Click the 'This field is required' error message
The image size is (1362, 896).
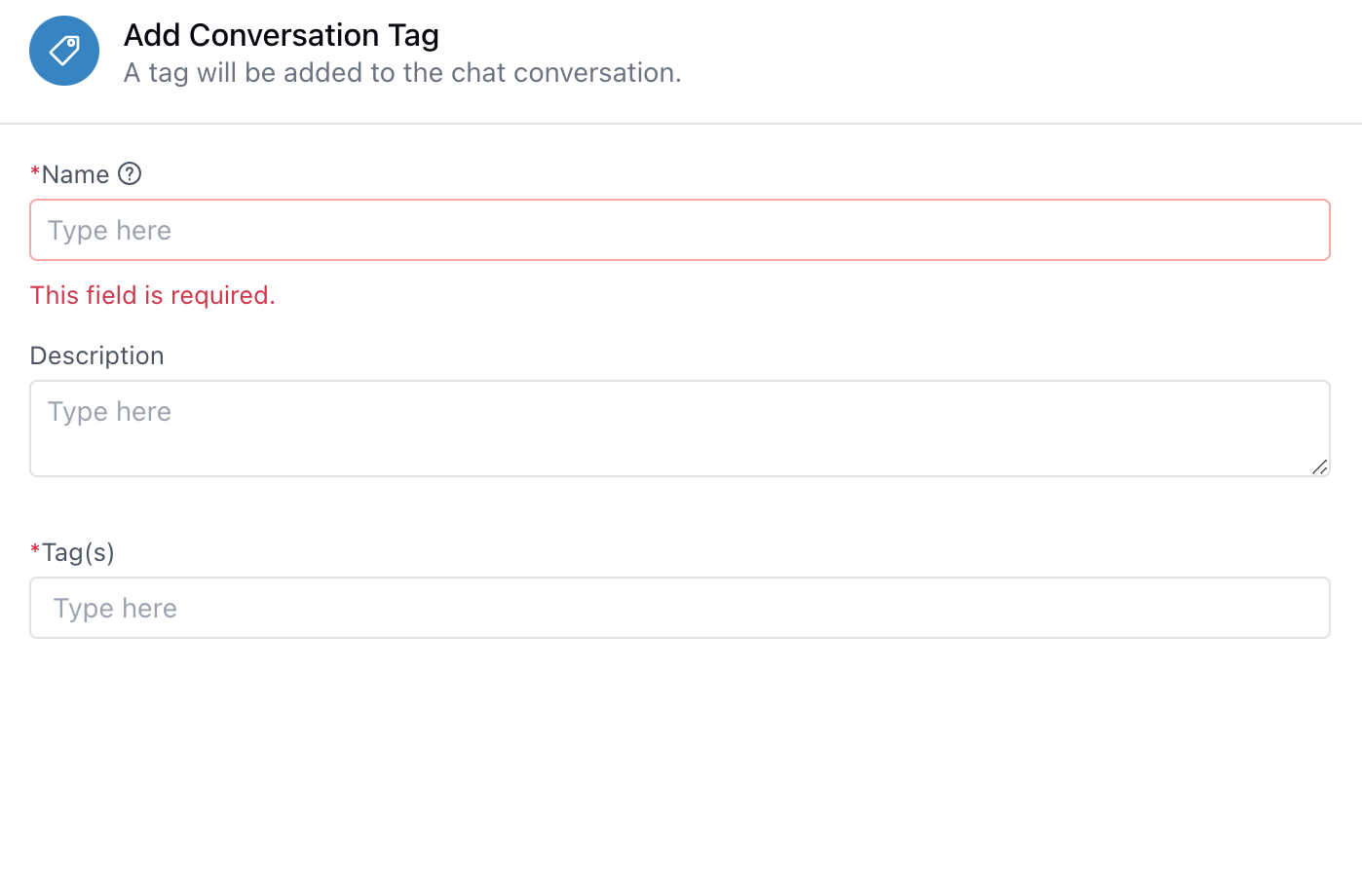coord(152,295)
